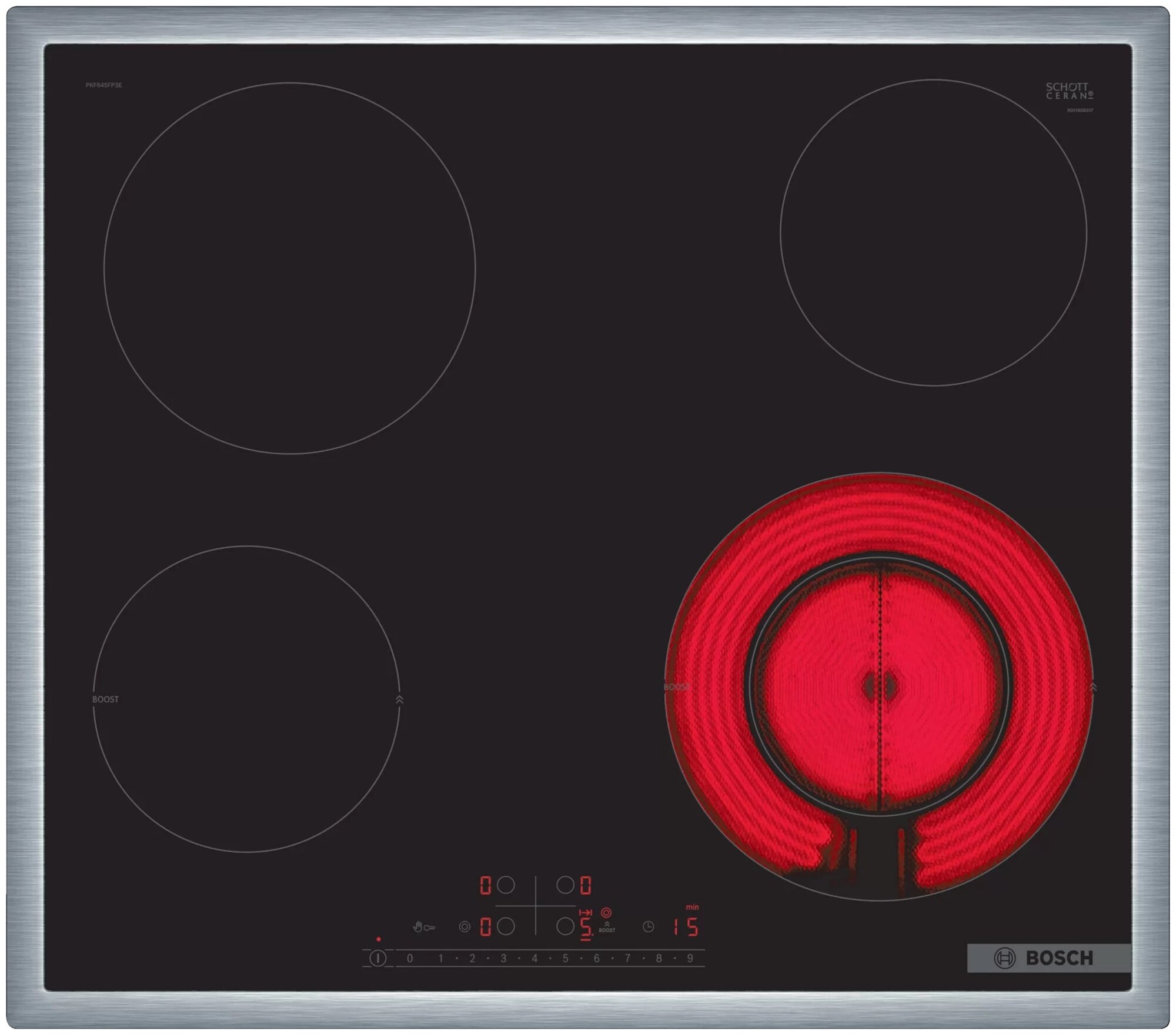Tap the timer clock icon

point(648,927)
